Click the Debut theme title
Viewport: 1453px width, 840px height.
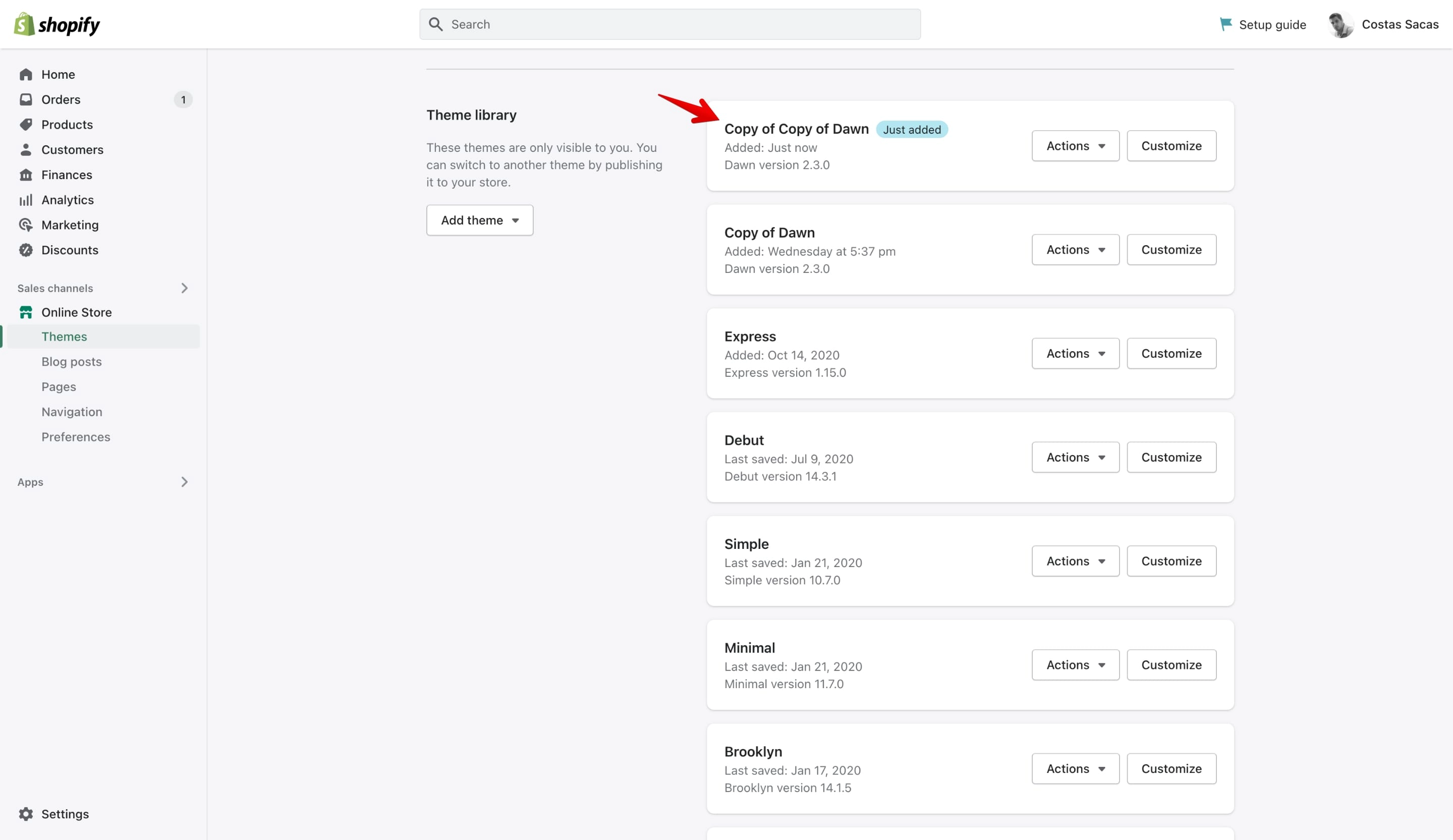pyautogui.click(x=744, y=440)
